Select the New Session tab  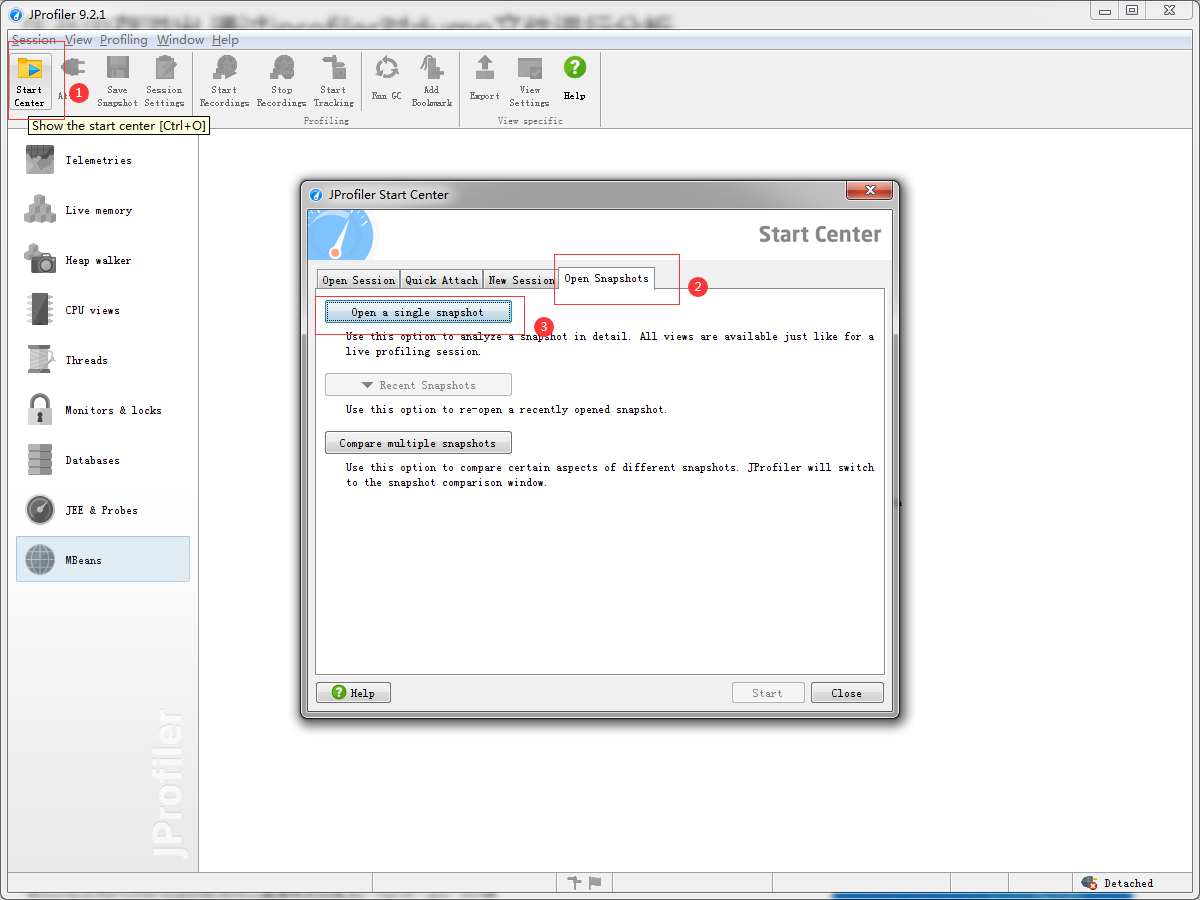[x=520, y=279]
